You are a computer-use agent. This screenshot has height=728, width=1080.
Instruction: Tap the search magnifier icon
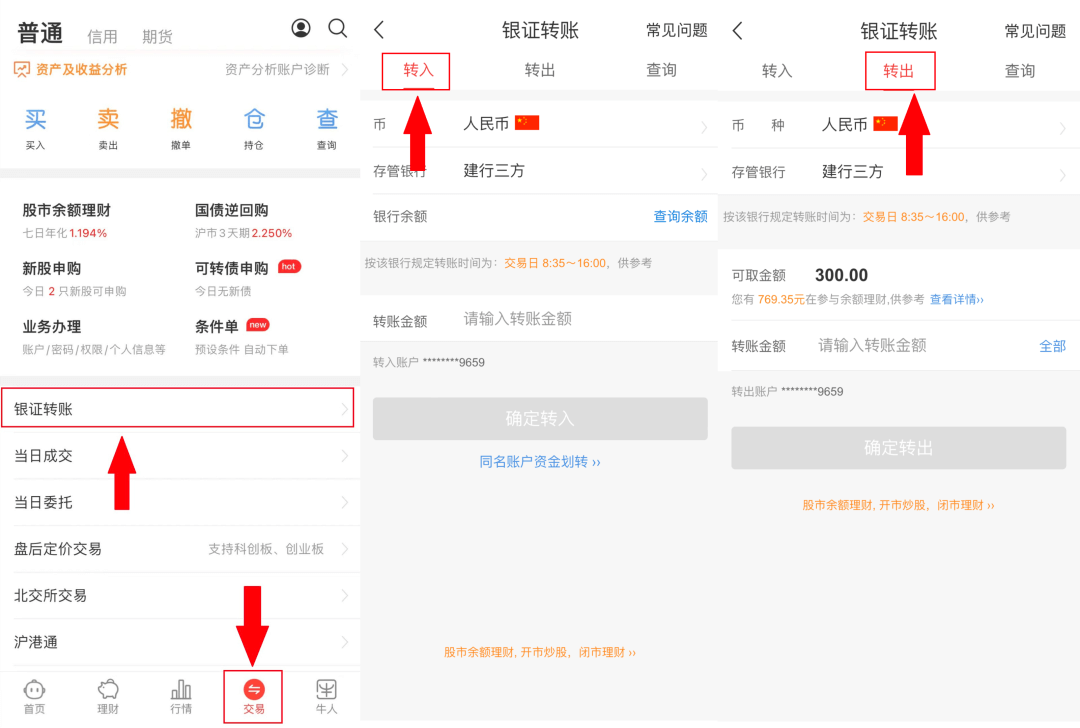338,28
